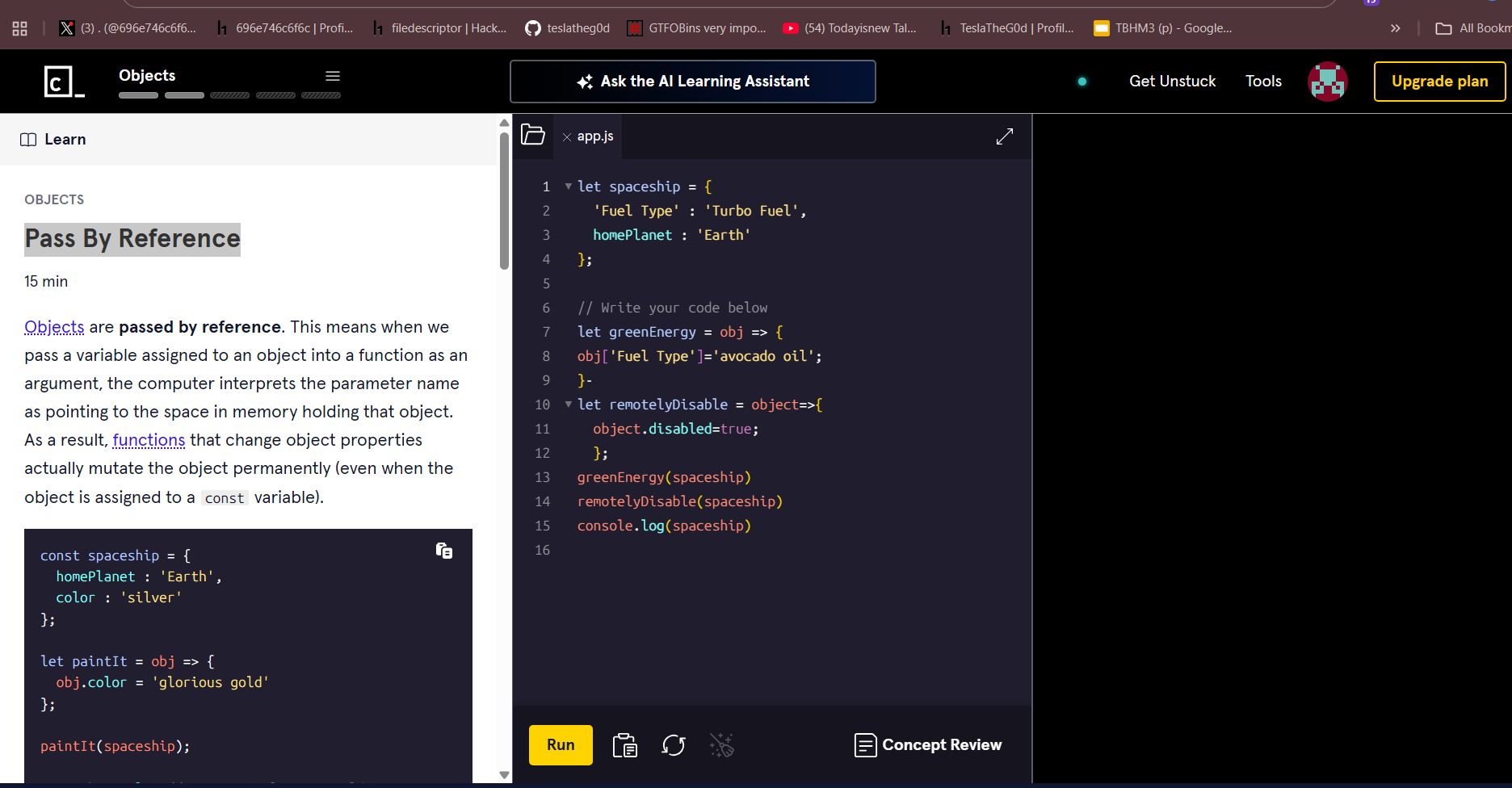Image resolution: width=1512 pixels, height=788 pixels.
Task: Click the lesson progress bar segments
Action: (x=229, y=95)
